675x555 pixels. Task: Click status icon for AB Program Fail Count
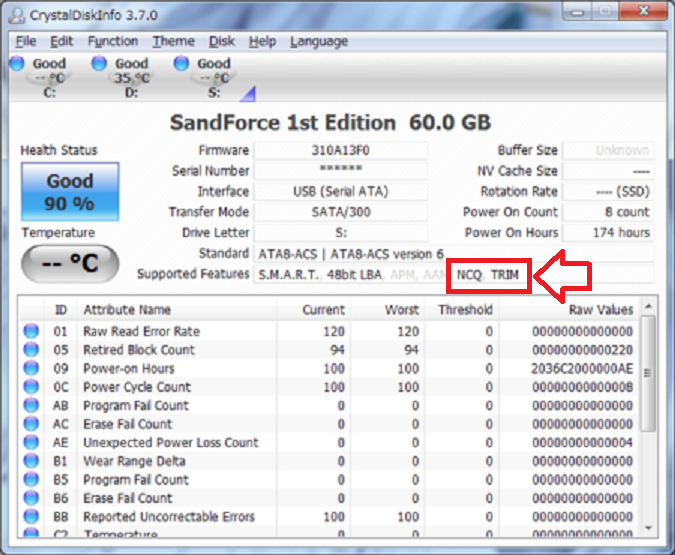click(x=31, y=405)
